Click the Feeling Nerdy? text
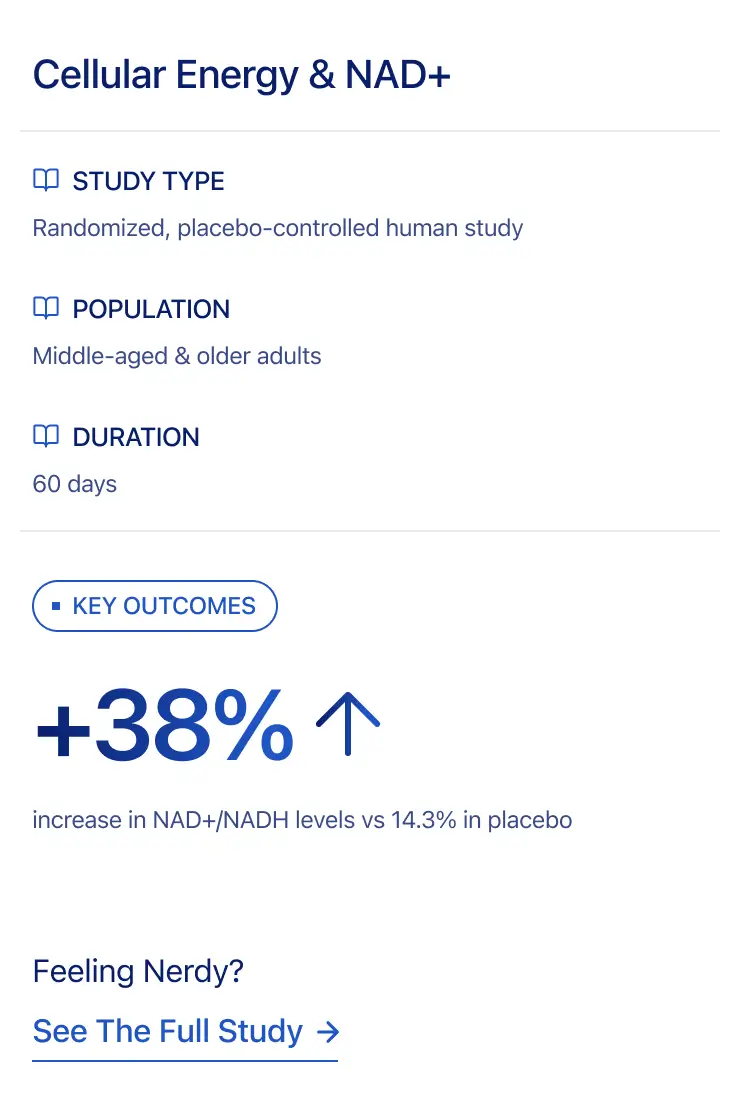740x1102 pixels. 139,971
